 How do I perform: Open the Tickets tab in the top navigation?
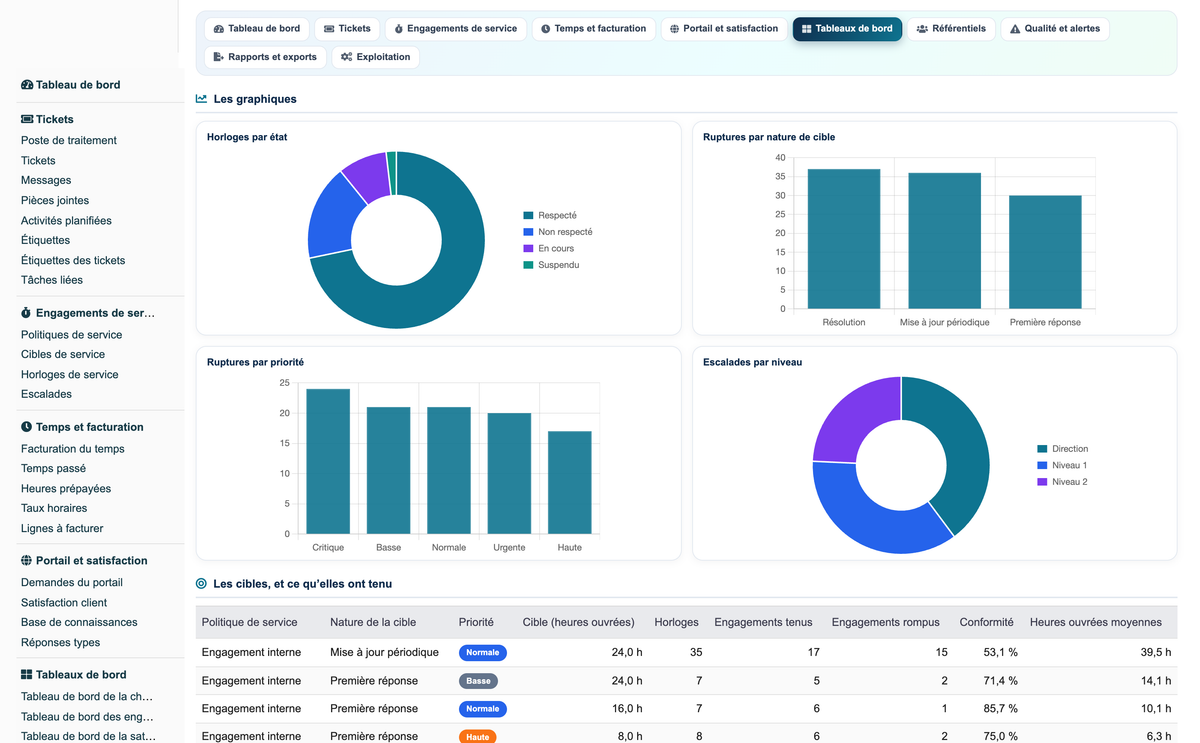pyautogui.click(x=347, y=29)
